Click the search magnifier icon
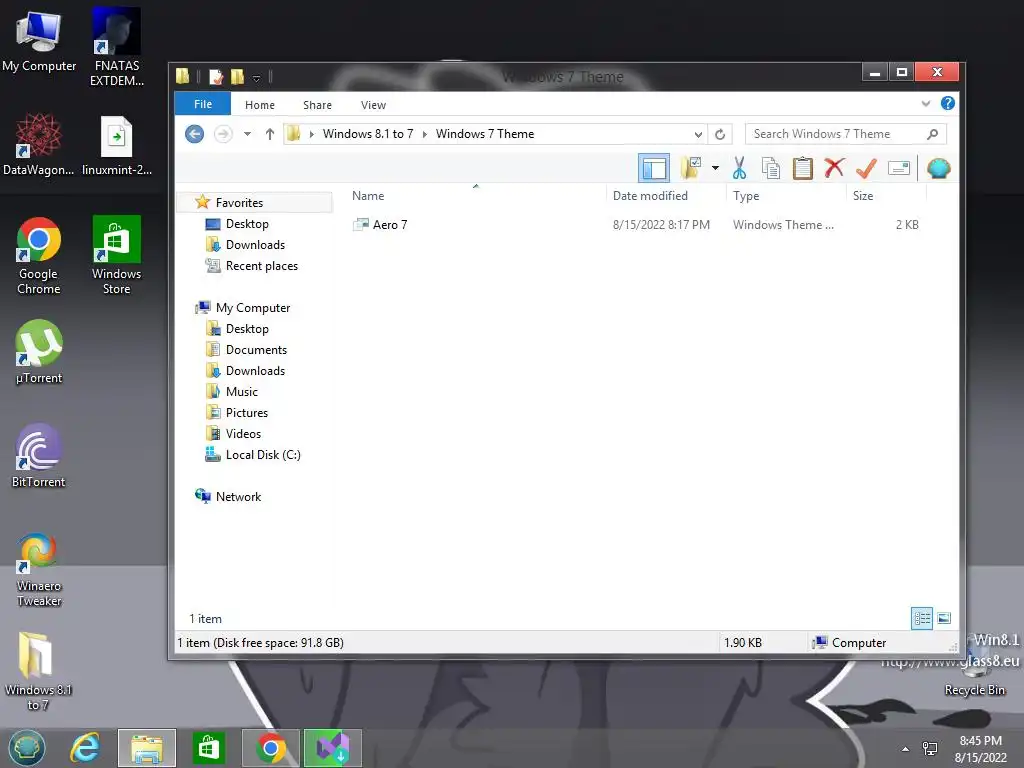This screenshot has height=768, width=1024. 933,134
